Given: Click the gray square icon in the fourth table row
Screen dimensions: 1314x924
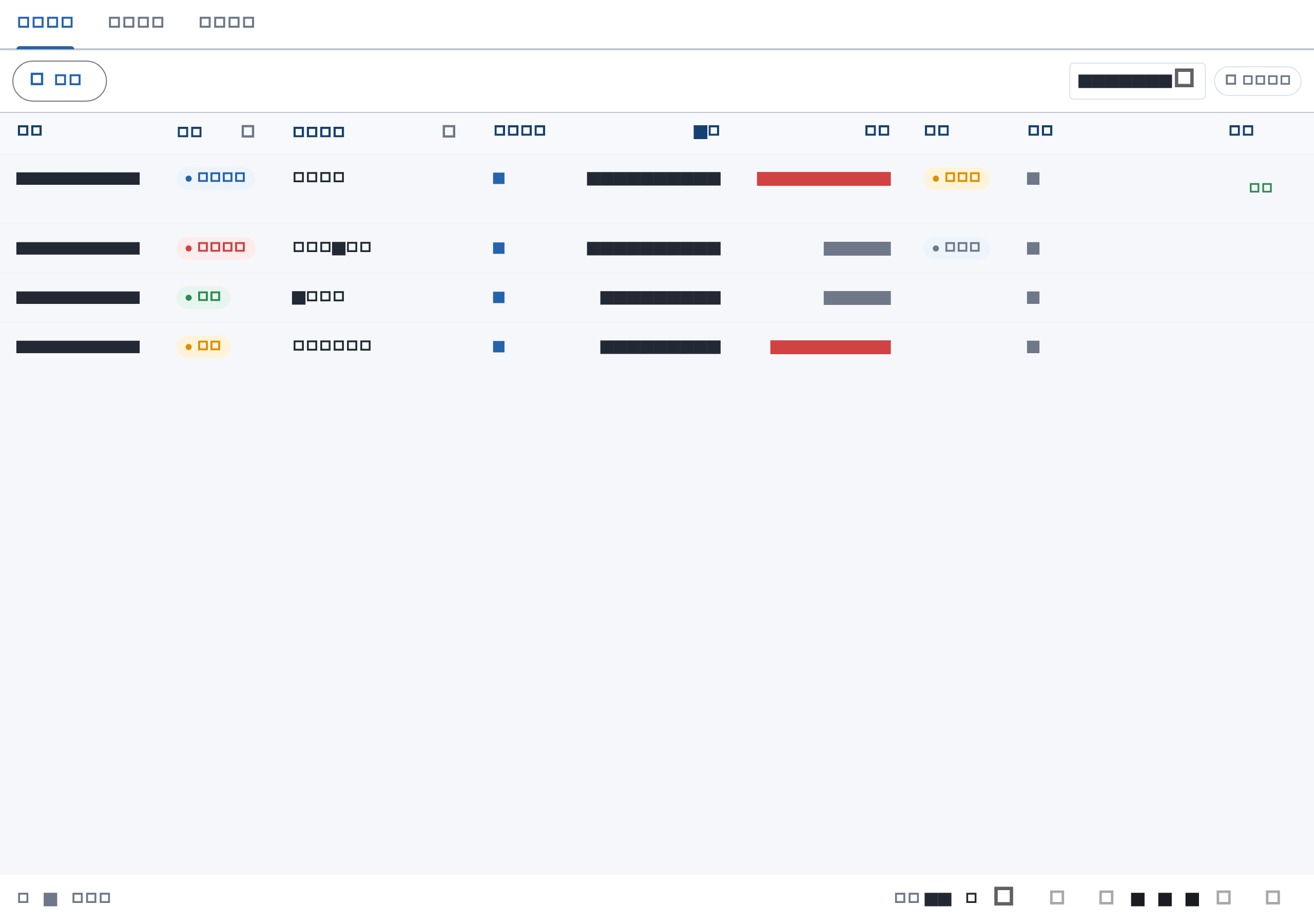Looking at the screenshot, I should [1033, 347].
